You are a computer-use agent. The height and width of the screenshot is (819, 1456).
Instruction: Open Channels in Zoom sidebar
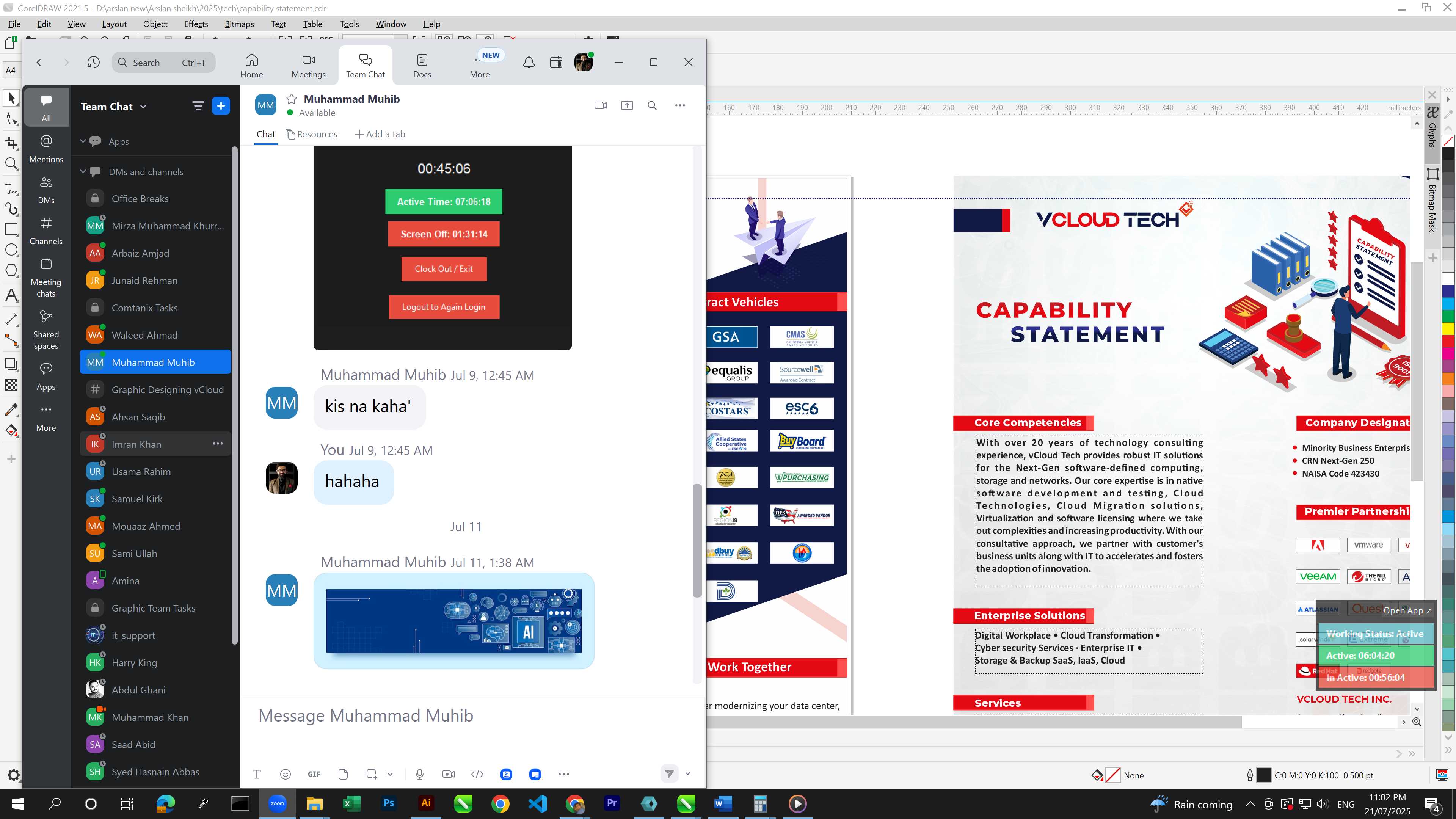(x=46, y=231)
